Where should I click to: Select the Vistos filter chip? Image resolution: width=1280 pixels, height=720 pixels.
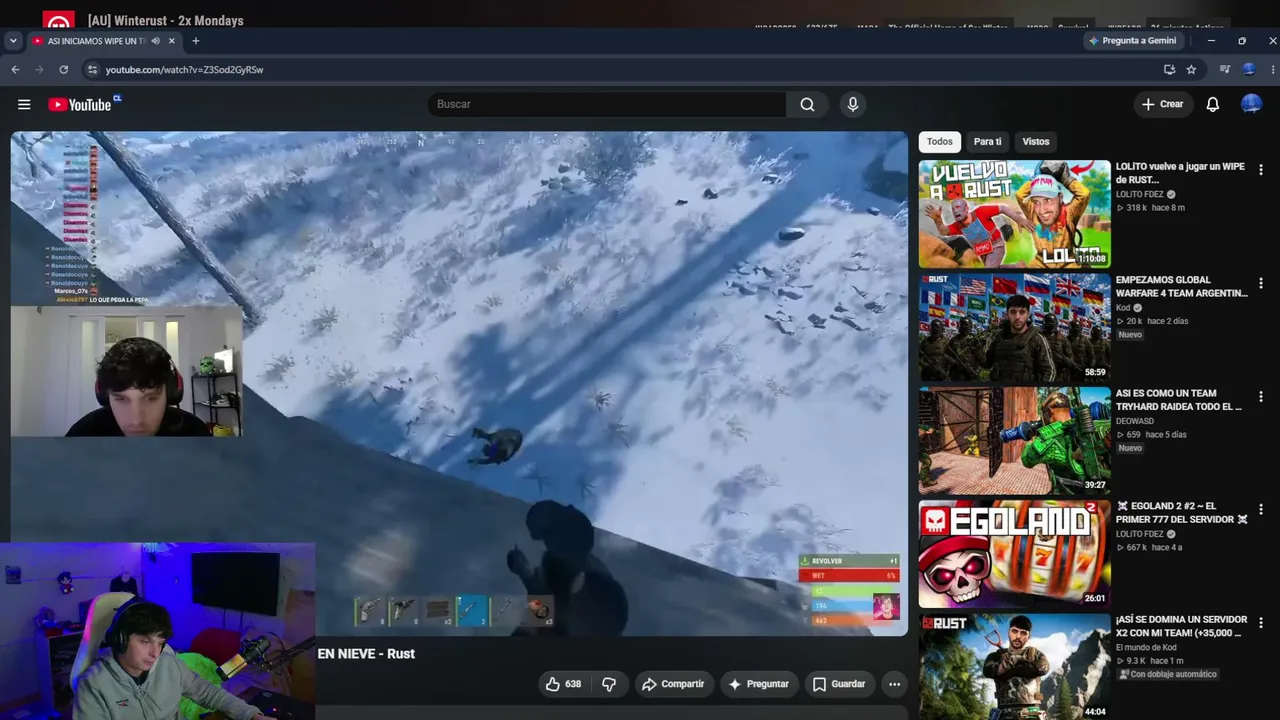tap(1035, 142)
